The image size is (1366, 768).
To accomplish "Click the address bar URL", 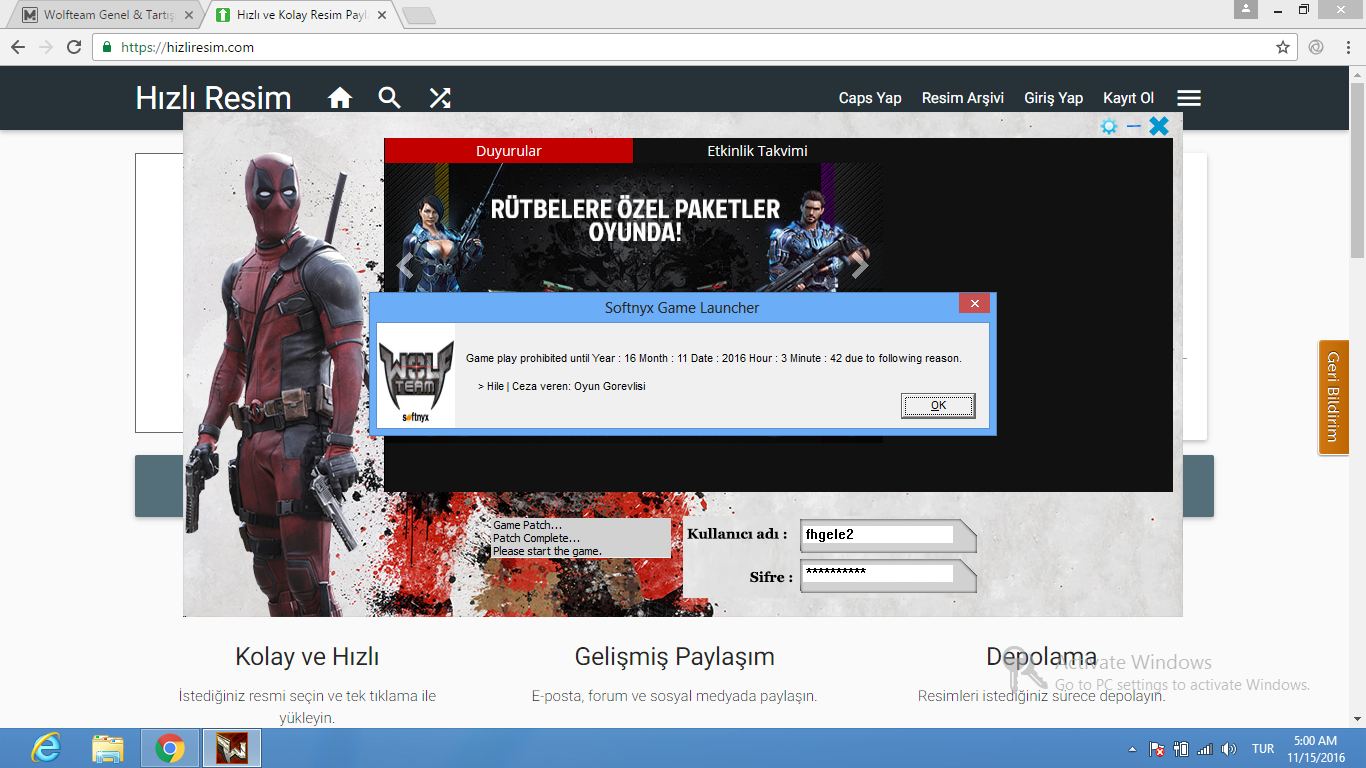I will click(x=187, y=47).
